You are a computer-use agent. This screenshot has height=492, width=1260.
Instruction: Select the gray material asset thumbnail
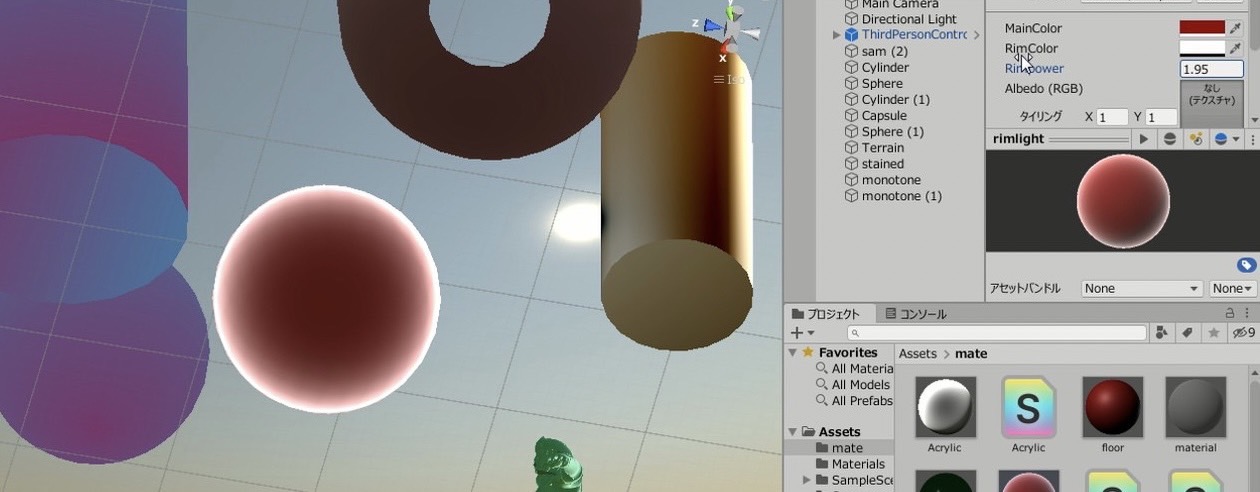pos(1196,407)
